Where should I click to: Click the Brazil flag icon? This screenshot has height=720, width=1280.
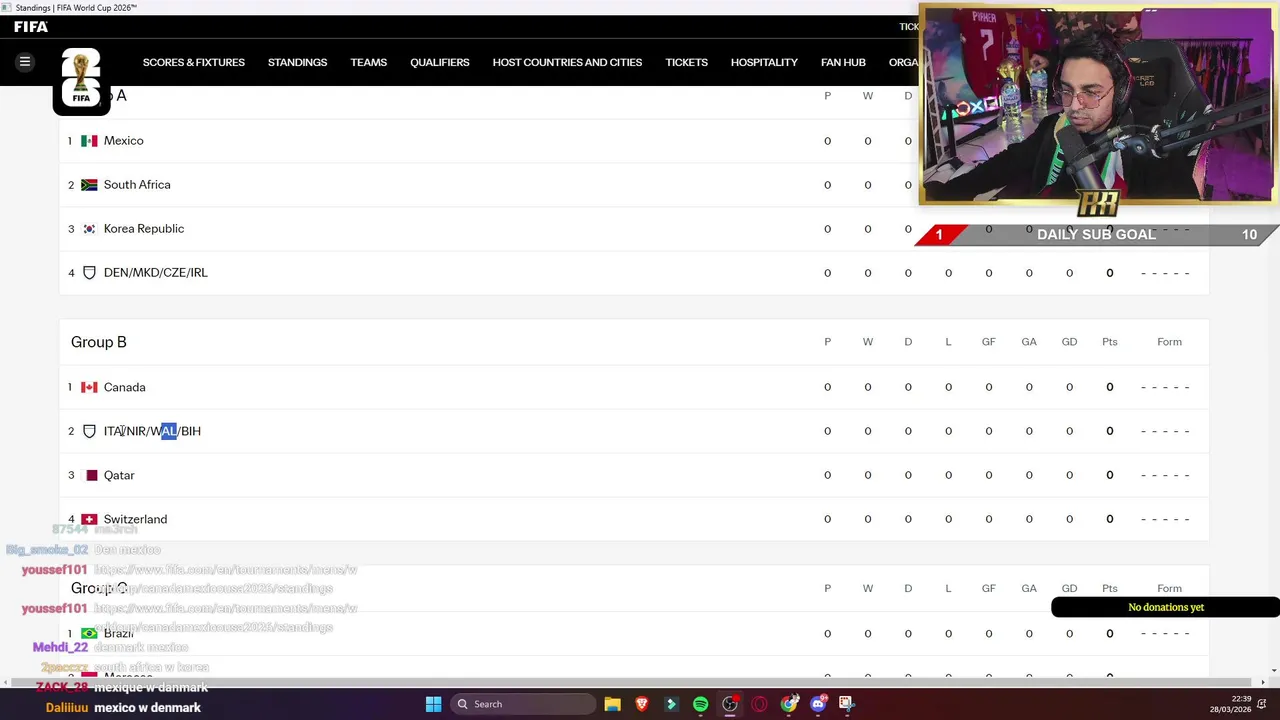pos(89,633)
